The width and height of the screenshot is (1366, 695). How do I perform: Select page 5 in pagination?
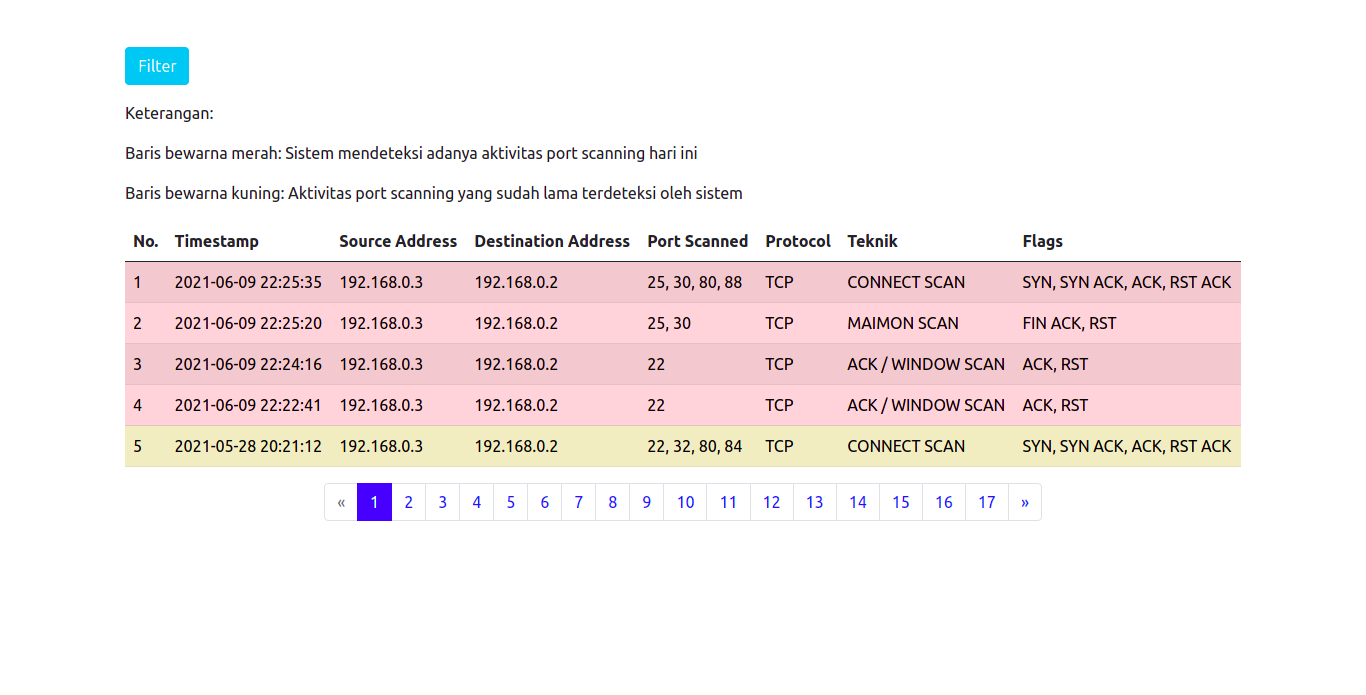coord(510,502)
